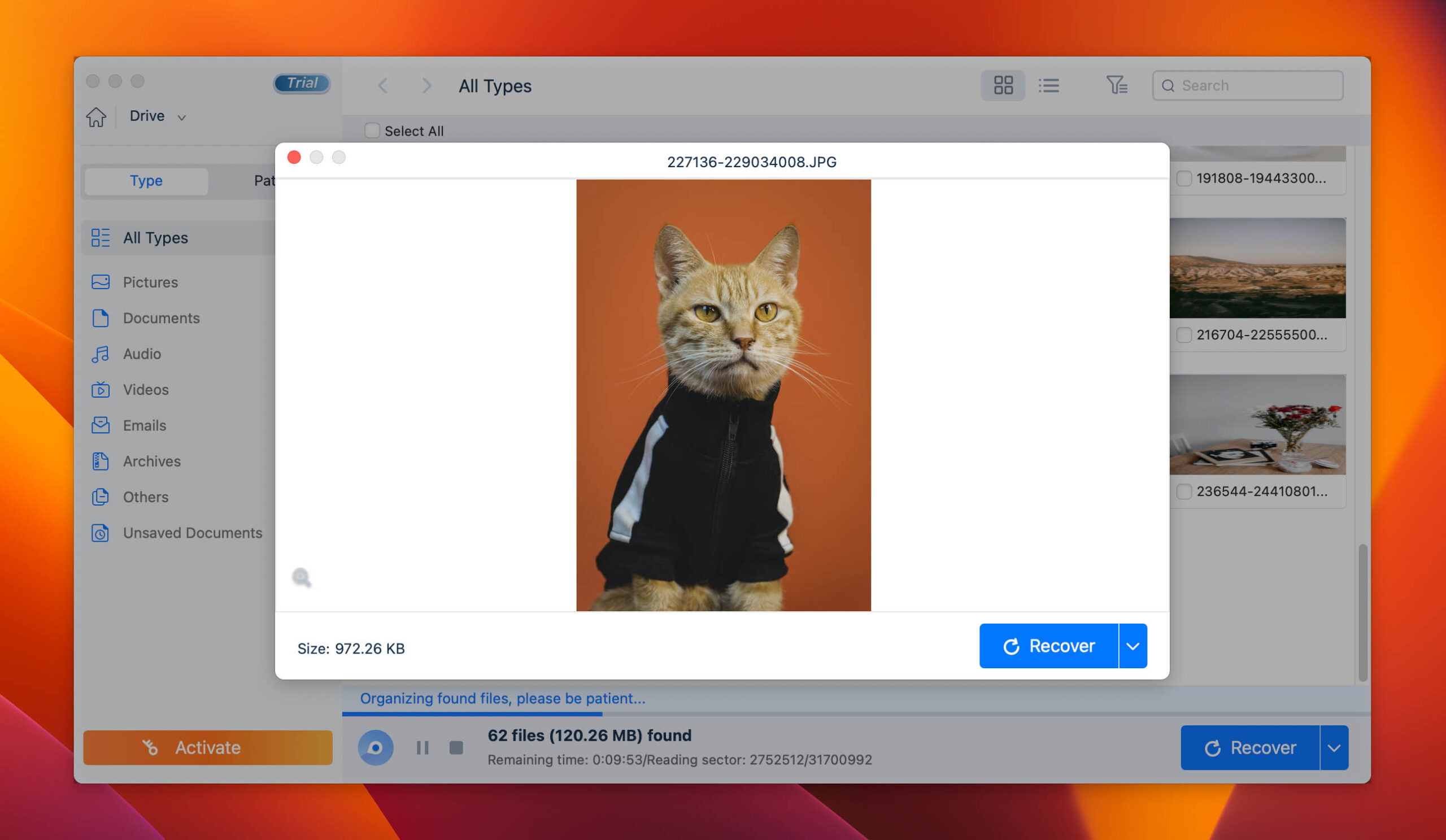Click the zoom magnifier in preview
Screen dimensions: 1446x840
pyautogui.click(x=301, y=577)
